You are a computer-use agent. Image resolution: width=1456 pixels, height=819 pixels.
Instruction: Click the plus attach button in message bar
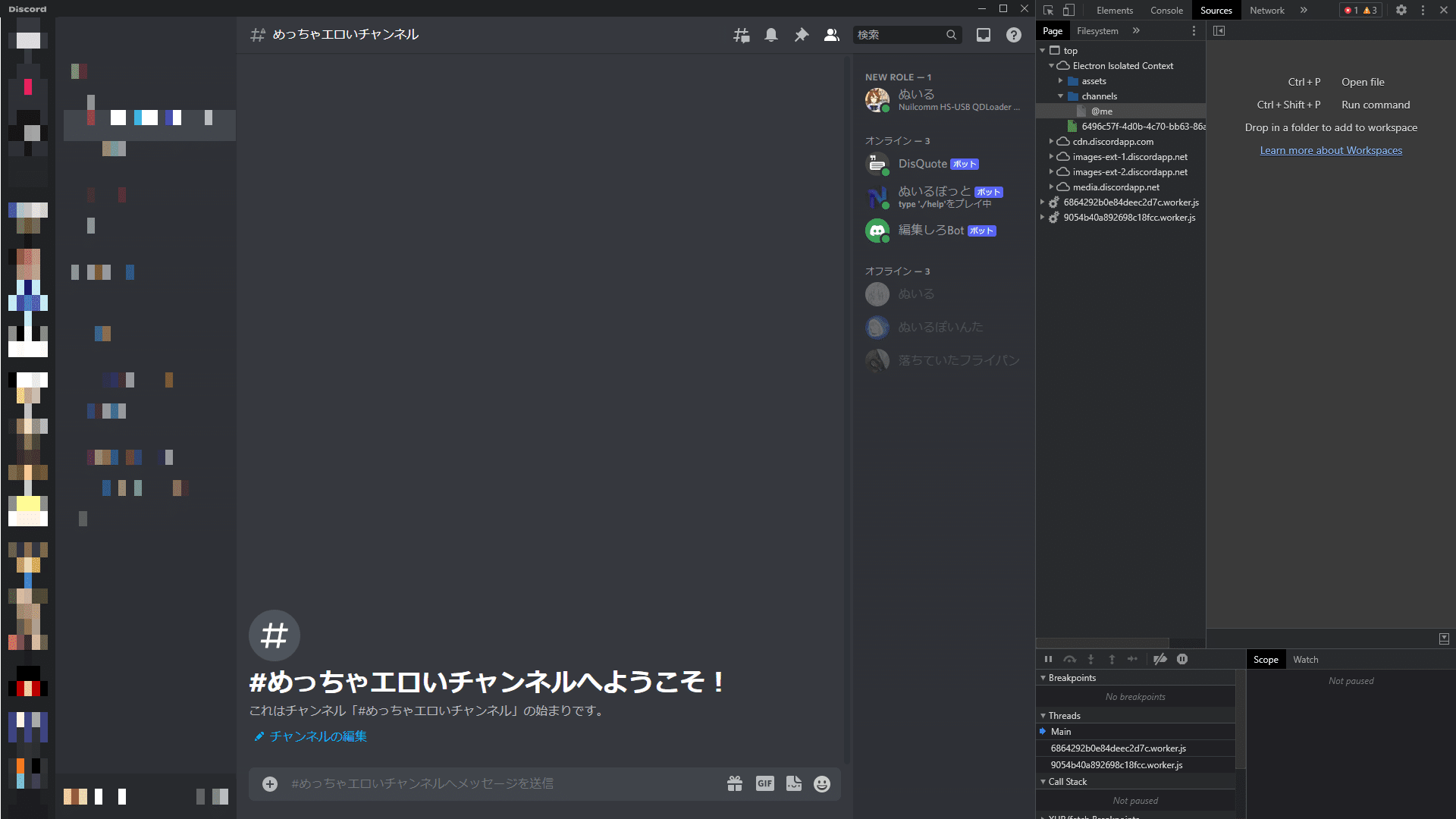(x=270, y=784)
